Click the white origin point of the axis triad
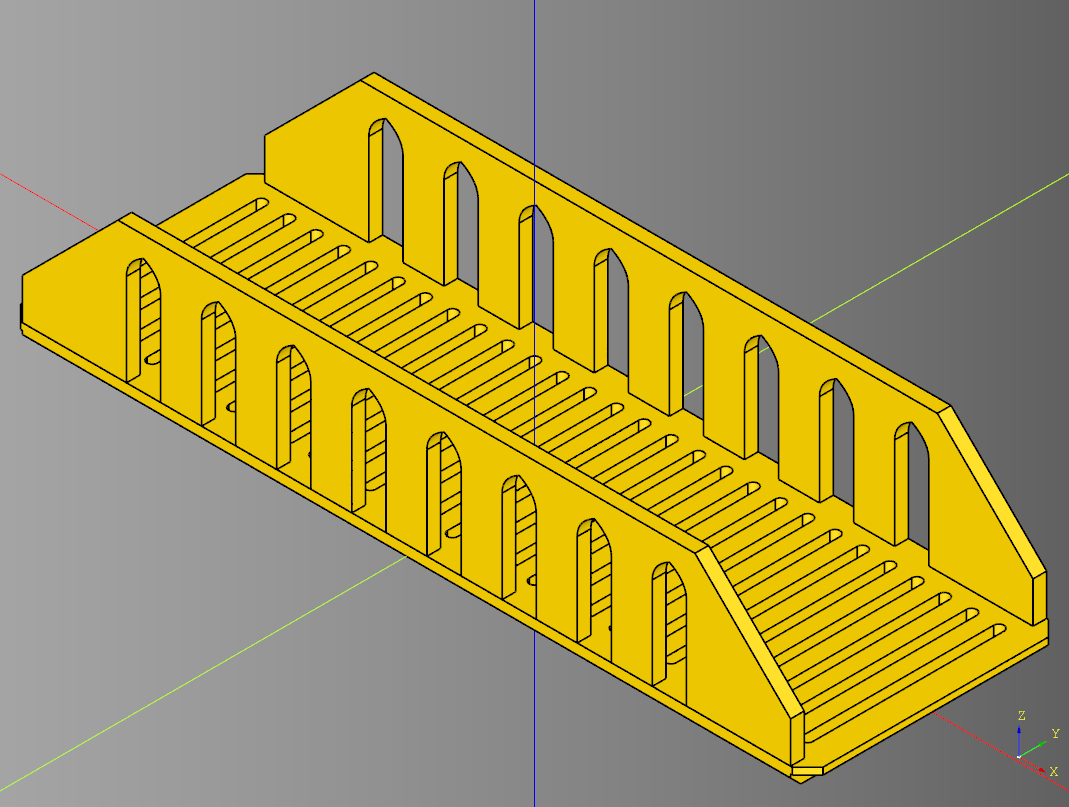This screenshot has height=807, width=1069. coord(1019,757)
